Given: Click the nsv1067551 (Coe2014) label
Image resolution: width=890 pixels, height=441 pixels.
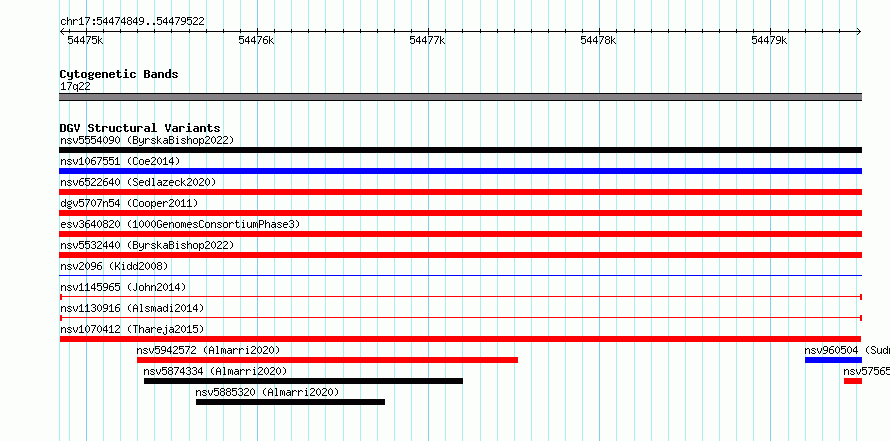Looking at the screenshot, I should click(120, 161).
